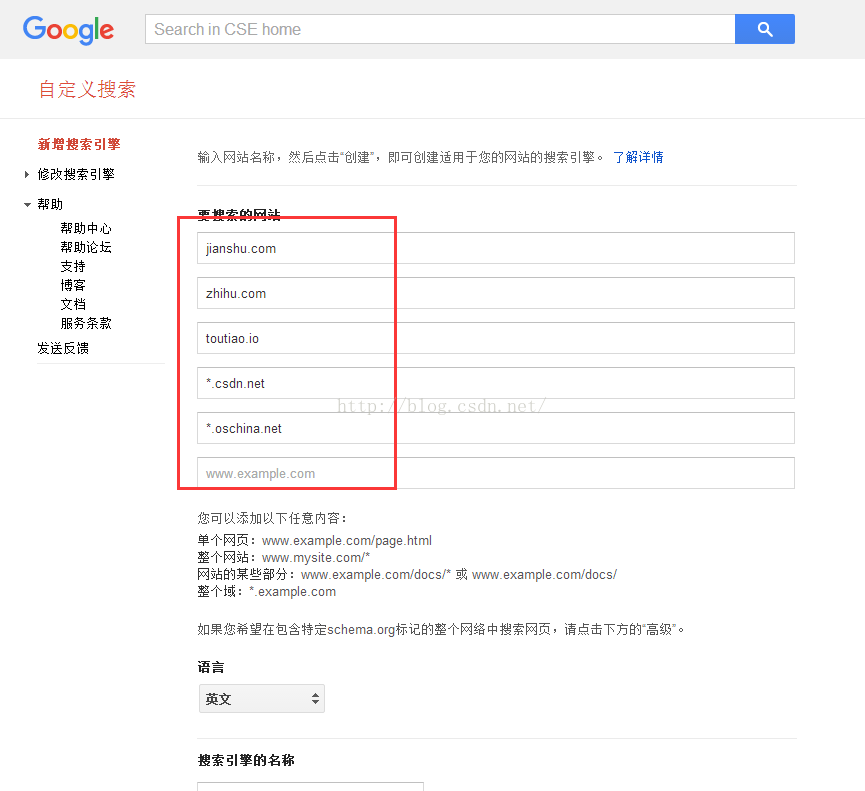Open 支持 in the help list
The height and width of the screenshot is (791, 865).
73,266
